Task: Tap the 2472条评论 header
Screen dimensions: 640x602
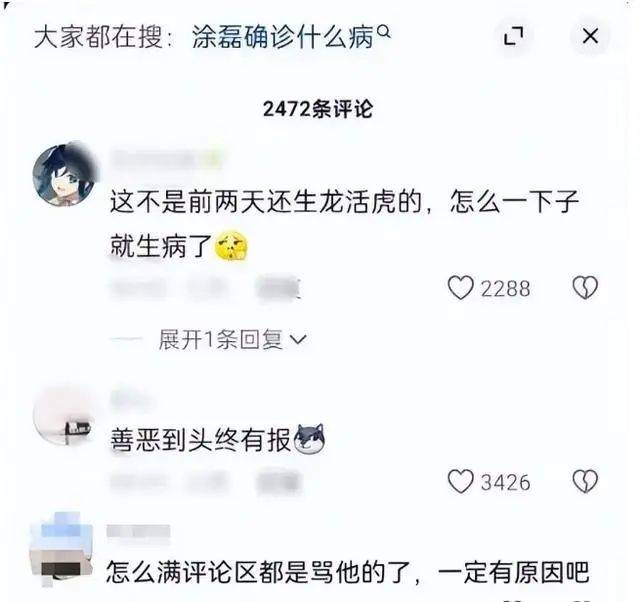Action: coord(318,109)
